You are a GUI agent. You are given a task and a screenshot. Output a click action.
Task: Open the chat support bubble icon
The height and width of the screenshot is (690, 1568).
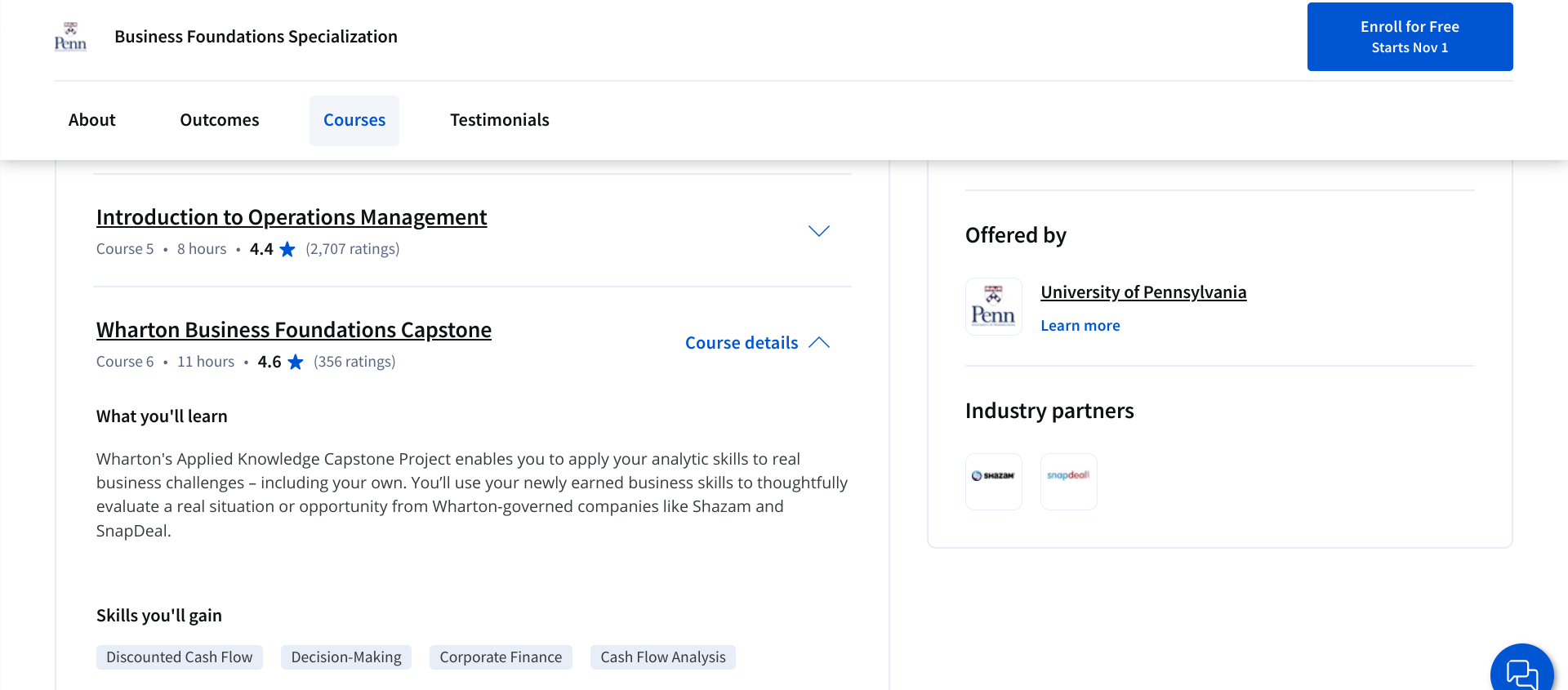click(1521, 673)
